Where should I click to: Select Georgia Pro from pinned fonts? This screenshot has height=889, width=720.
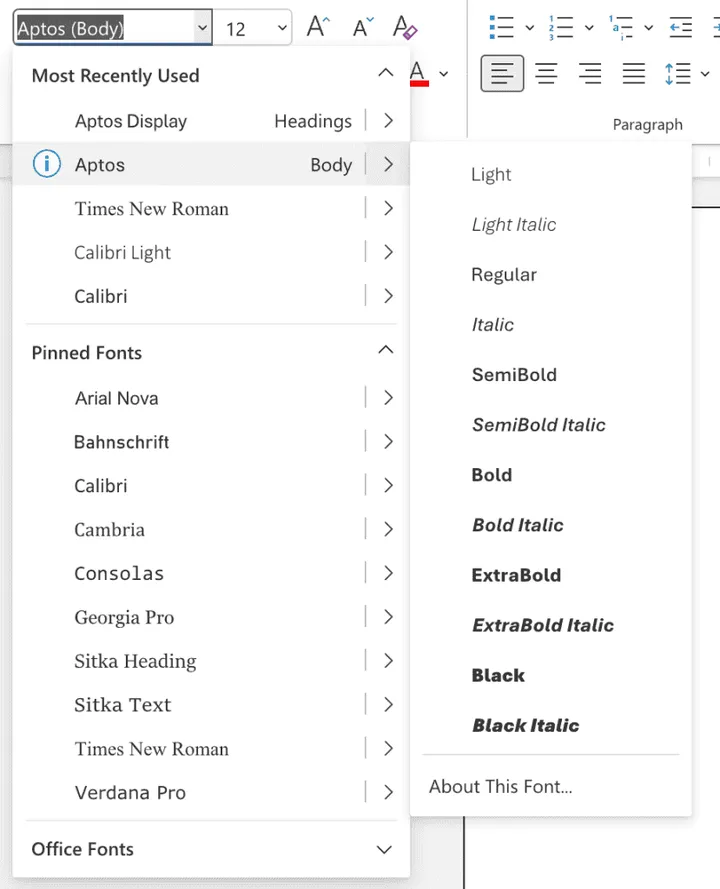click(x=124, y=617)
